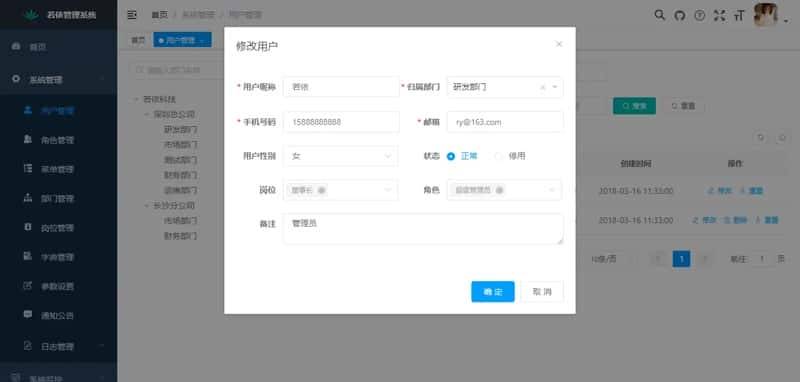This screenshot has height=382, width=800.
Task: Click 重置 link in first table row
Action: (x=751, y=191)
